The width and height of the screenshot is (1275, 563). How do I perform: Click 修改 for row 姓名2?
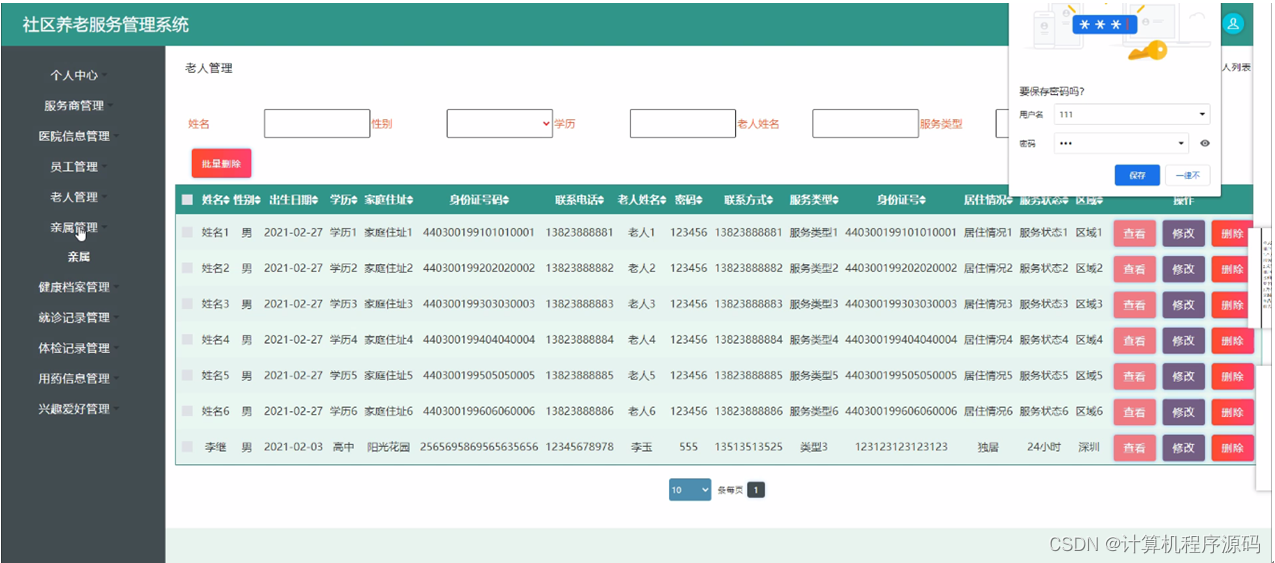pyautogui.click(x=1183, y=269)
